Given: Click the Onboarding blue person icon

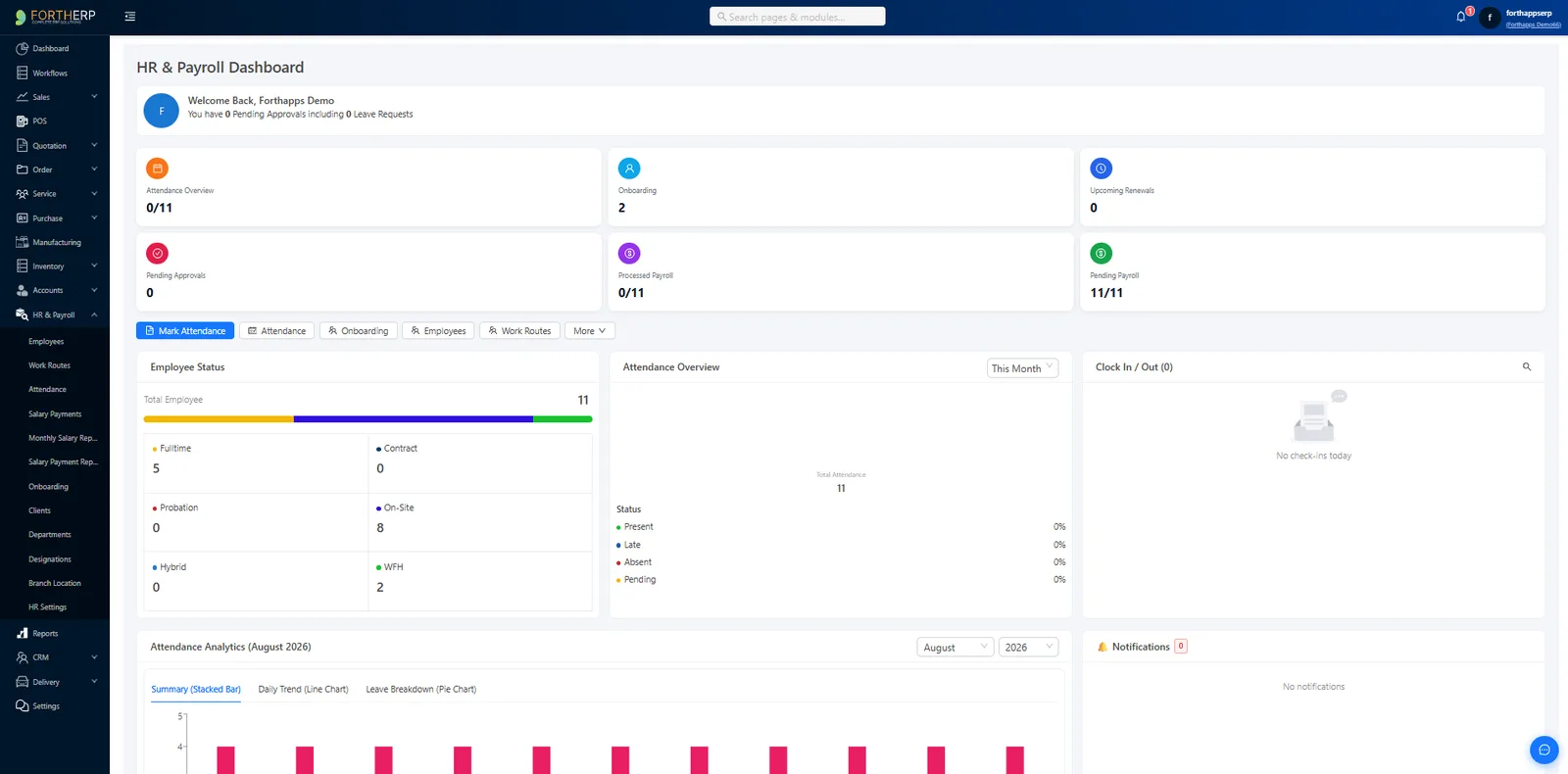Looking at the screenshot, I should 629,169.
